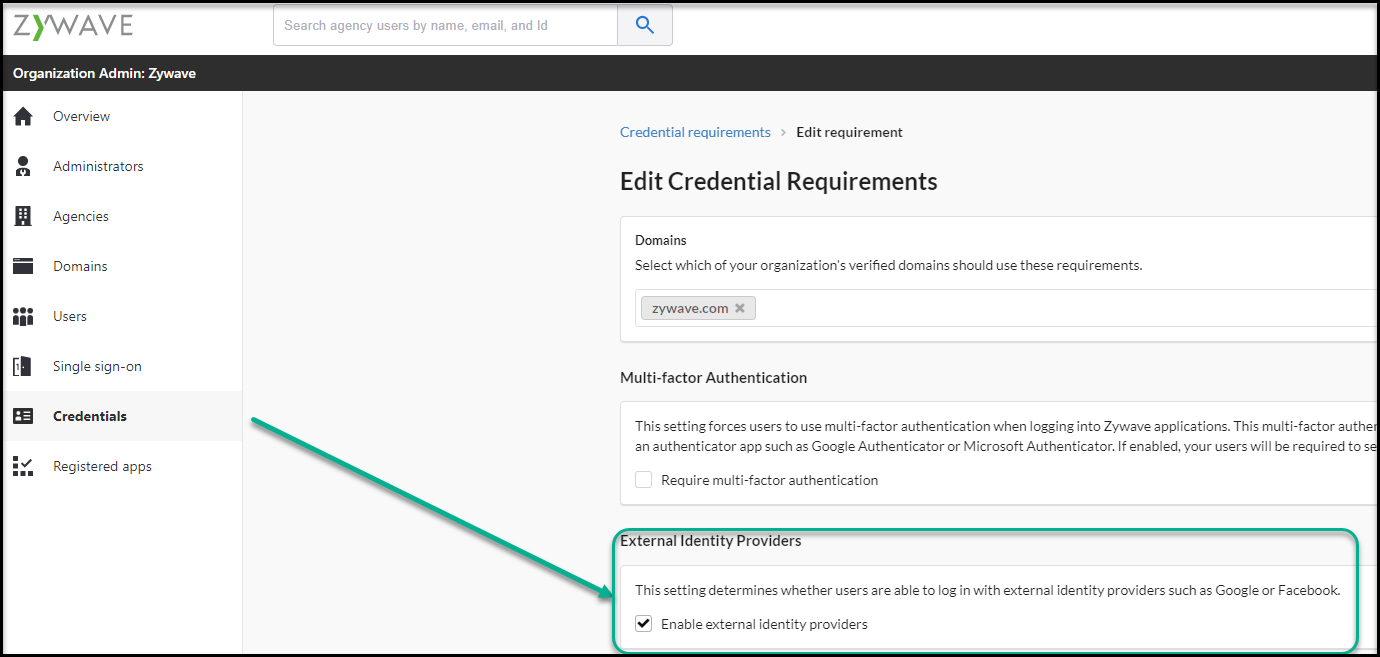The image size is (1380, 657).
Task: Enable Require multi-factor authentication
Action: (643, 479)
